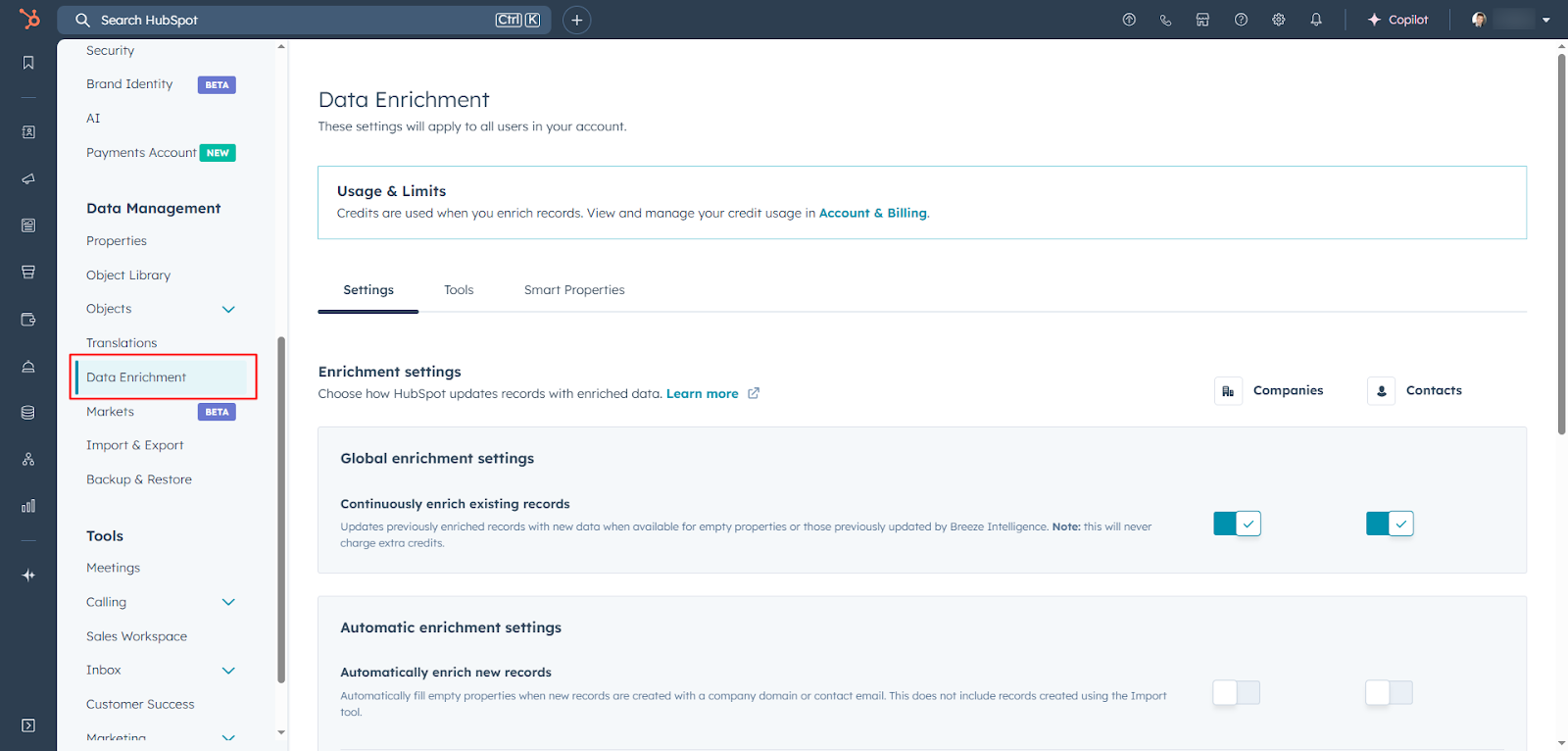
Task: Follow the Account & Billing link
Action: pyautogui.click(x=873, y=213)
